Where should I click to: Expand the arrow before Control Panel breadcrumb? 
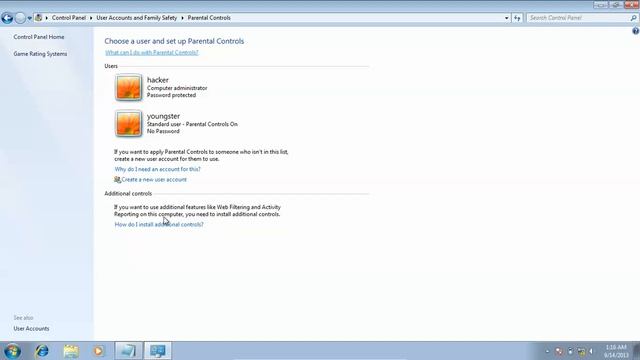click(x=47, y=18)
